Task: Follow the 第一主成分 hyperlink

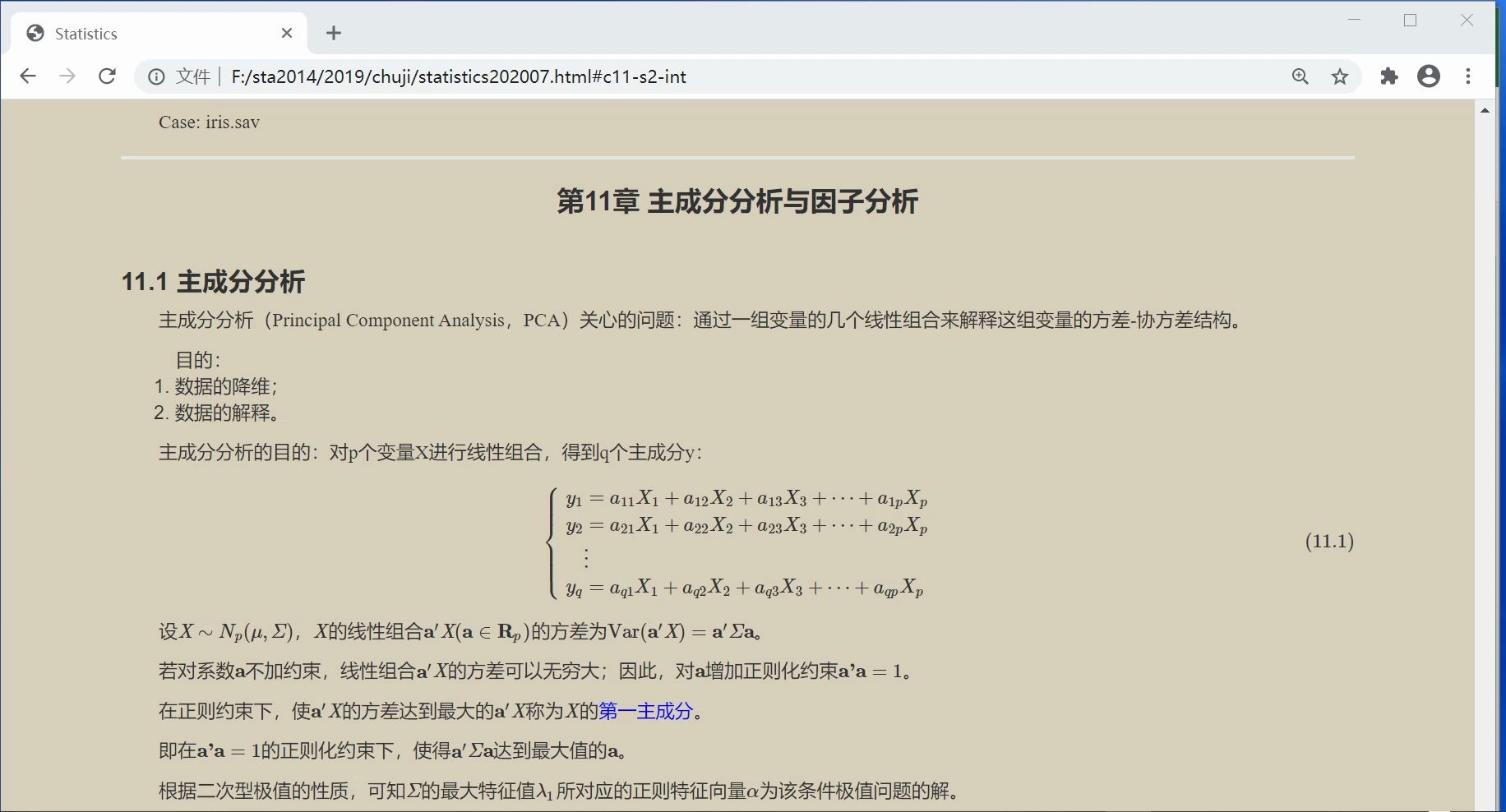Action: point(645,712)
